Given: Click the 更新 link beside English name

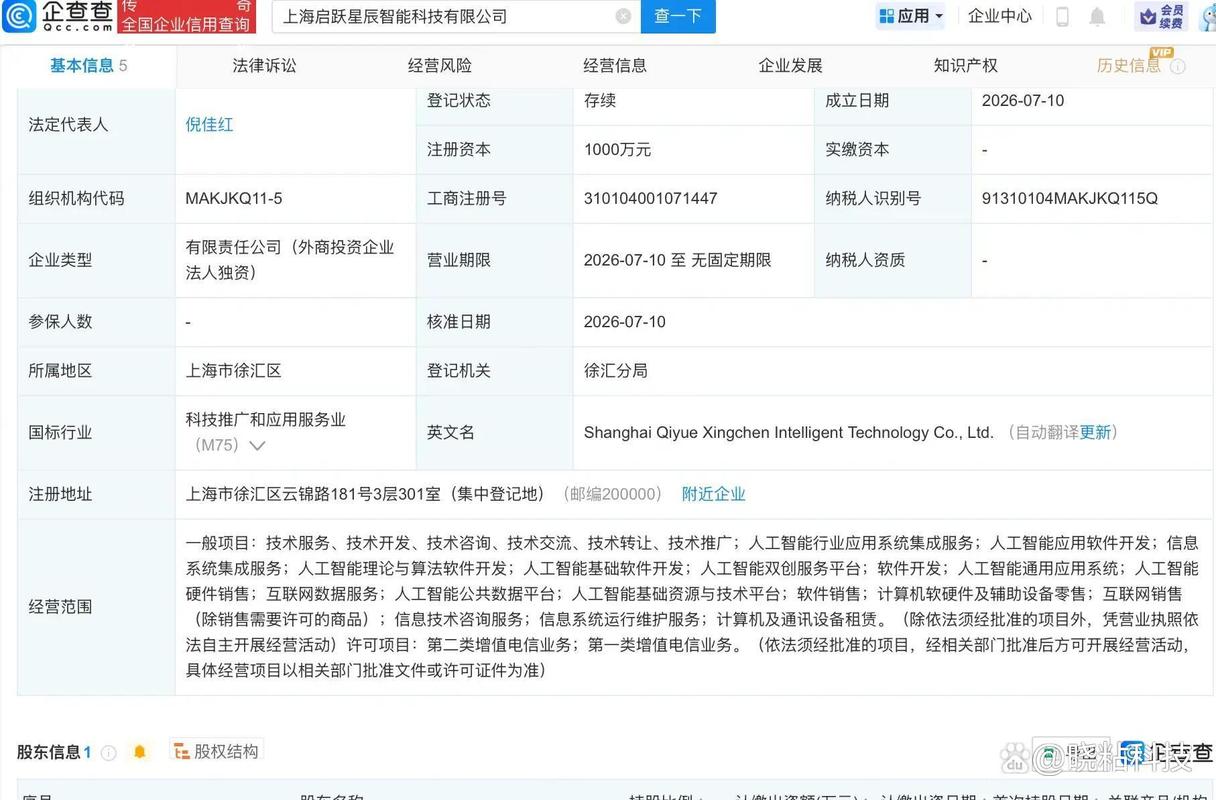Looking at the screenshot, I should point(1095,432).
